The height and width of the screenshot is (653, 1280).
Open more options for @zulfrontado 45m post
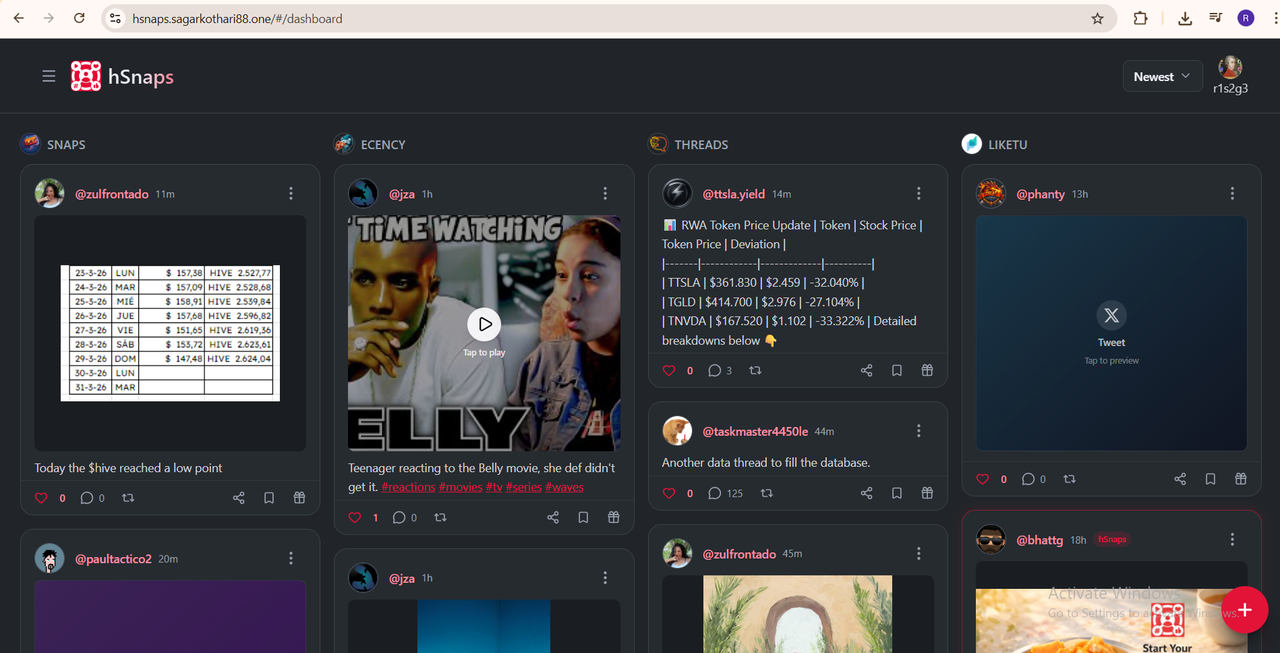(x=919, y=553)
